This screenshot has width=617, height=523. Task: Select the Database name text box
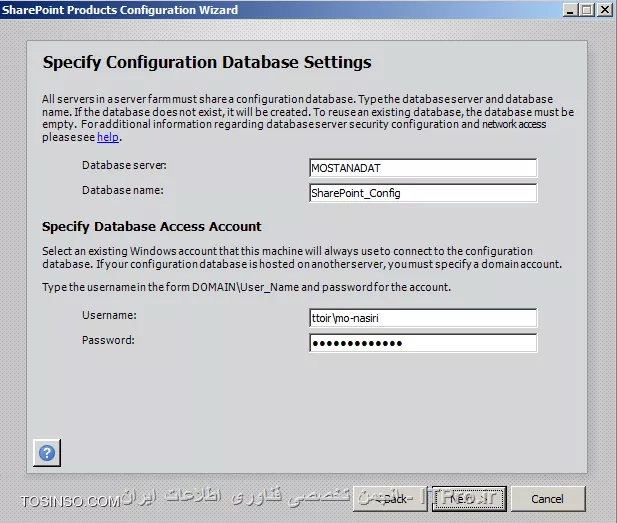point(423,193)
